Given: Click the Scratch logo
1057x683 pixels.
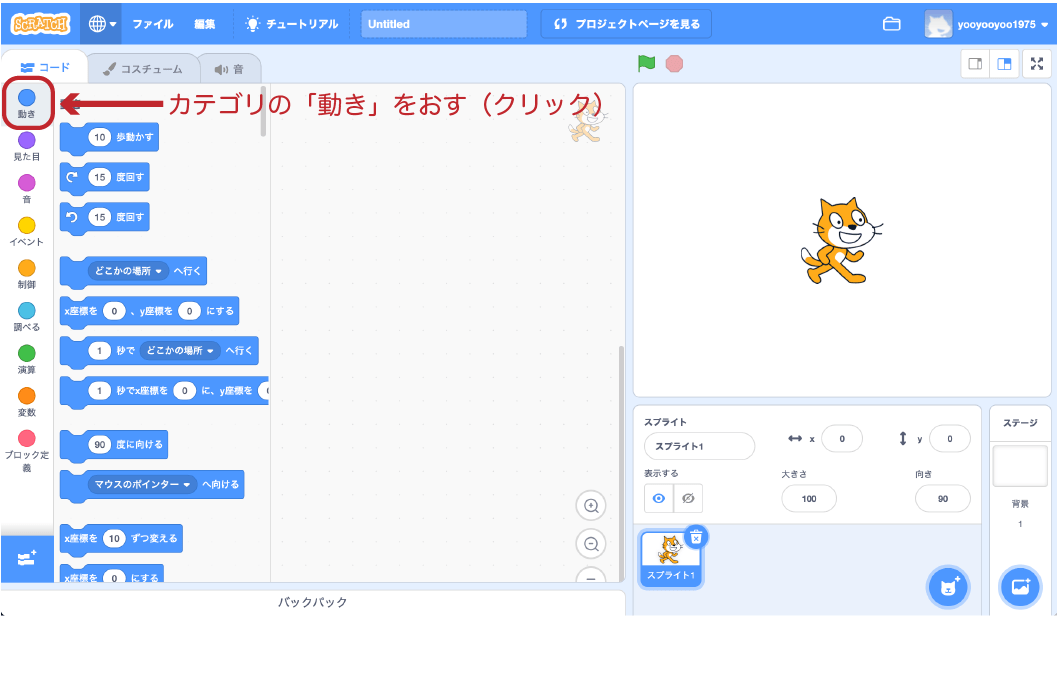Looking at the screenshot, I should click(40, 24).
